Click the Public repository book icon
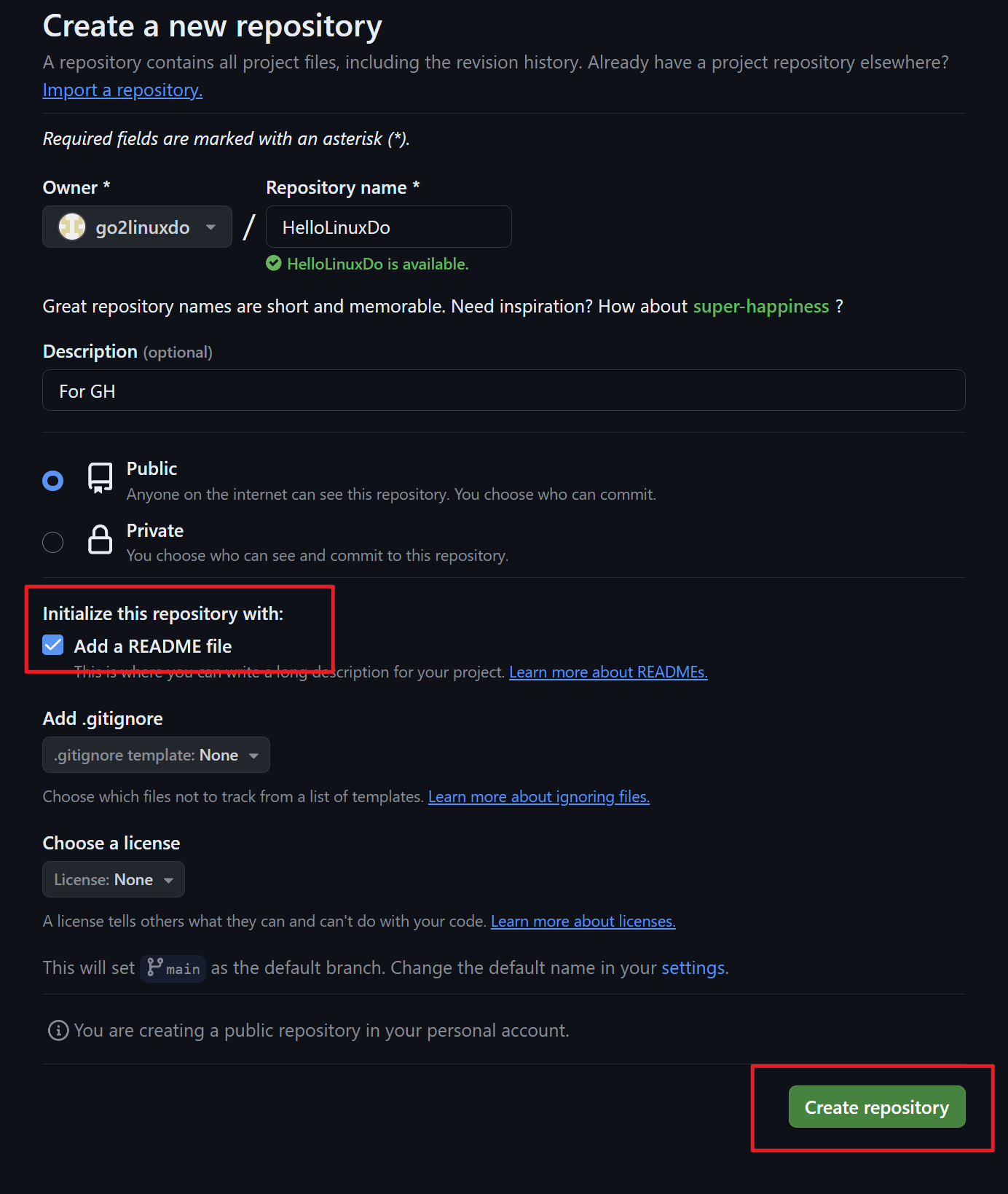The image size is (1008, 1194). (100, 479)
